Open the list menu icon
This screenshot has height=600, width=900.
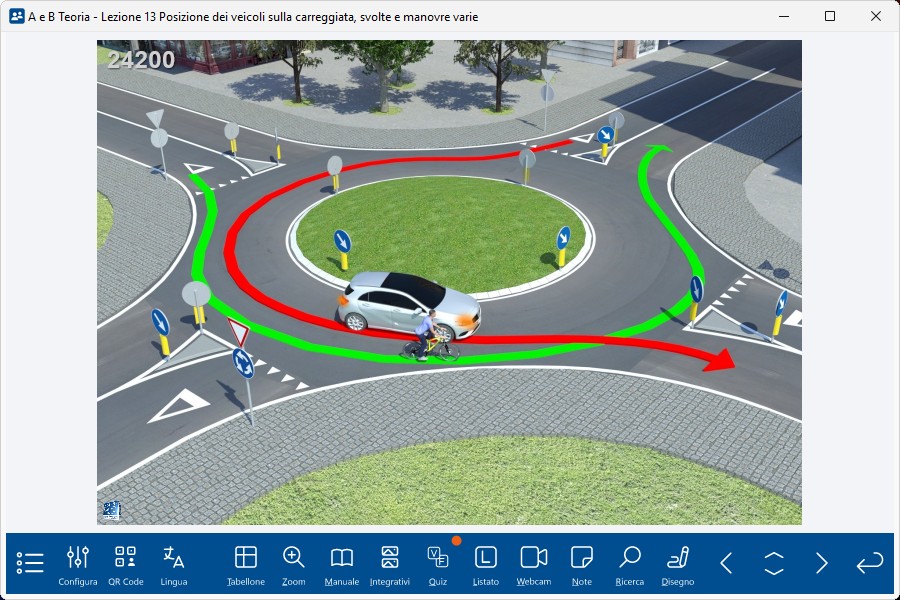coord(30,563)
